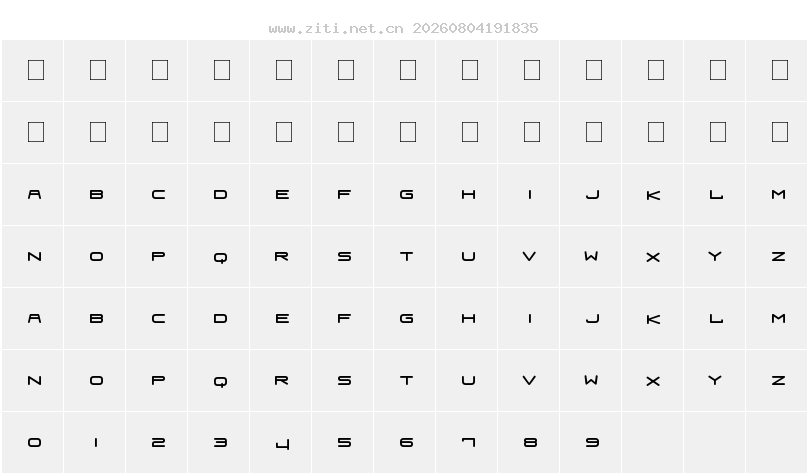Viewport: 808px width, 476px height.
Task: Select the first uppercase M glyph cell
Action: point(777,195)
